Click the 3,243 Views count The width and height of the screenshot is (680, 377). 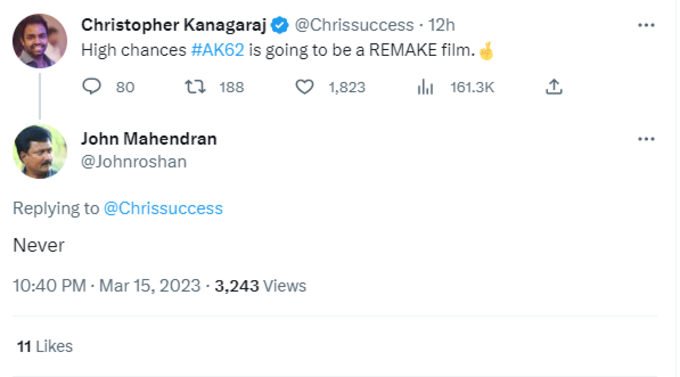[x=260, y=286]
